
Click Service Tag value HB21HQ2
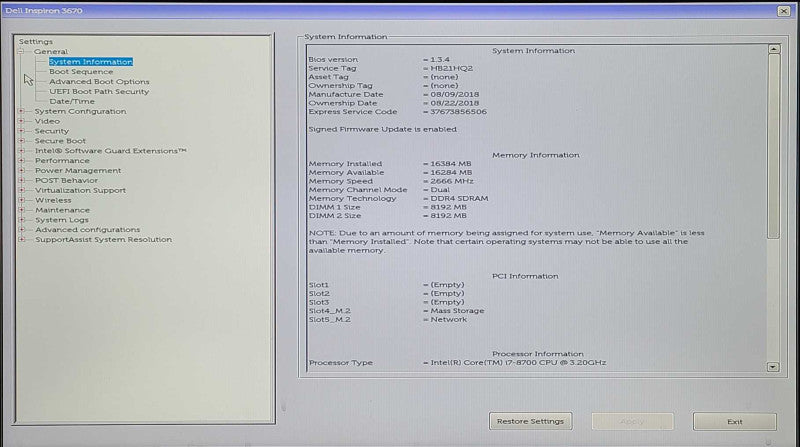(x=452, y=68)
